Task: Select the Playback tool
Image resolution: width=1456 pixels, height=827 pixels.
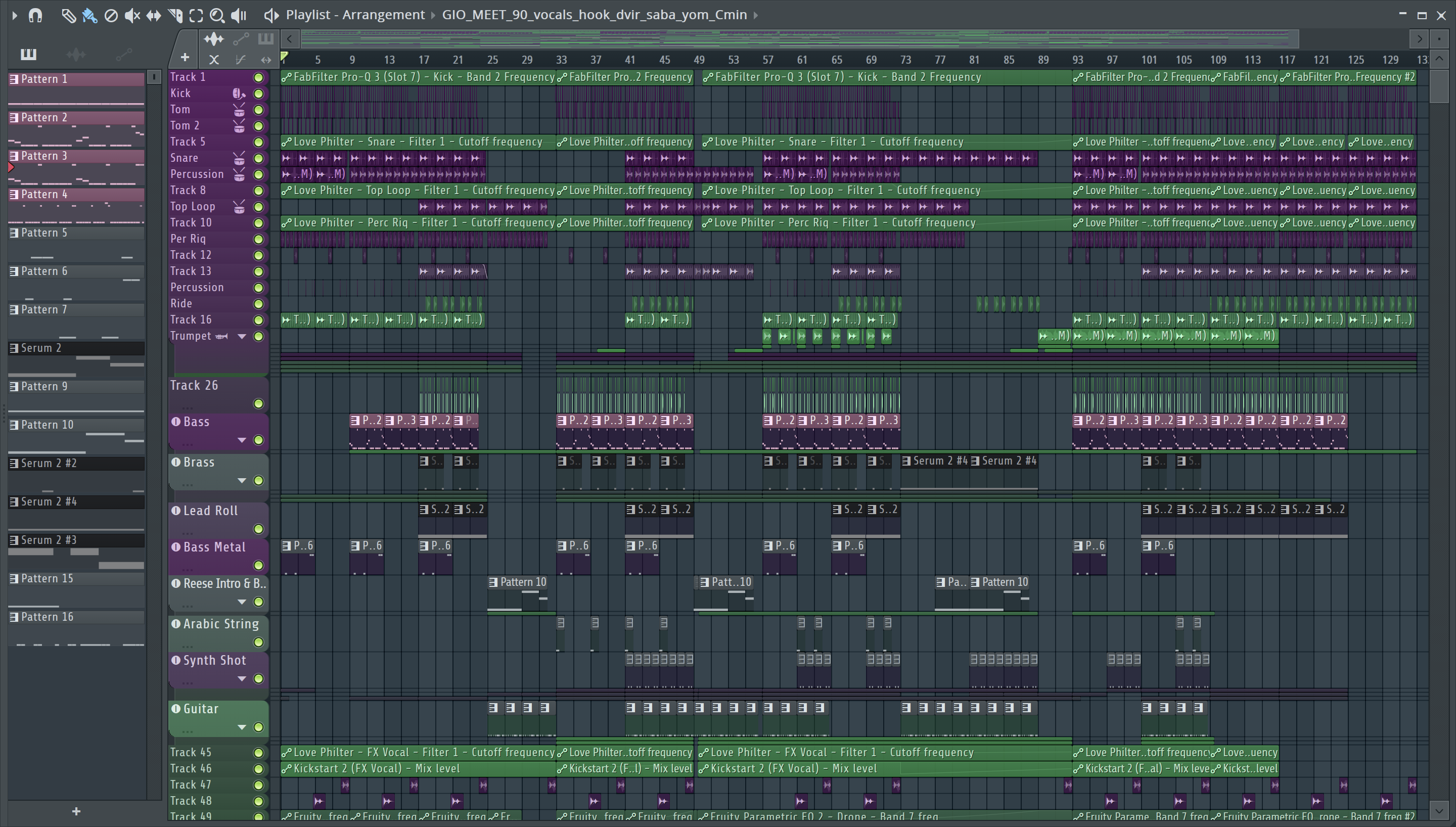Action: point(239,15)
